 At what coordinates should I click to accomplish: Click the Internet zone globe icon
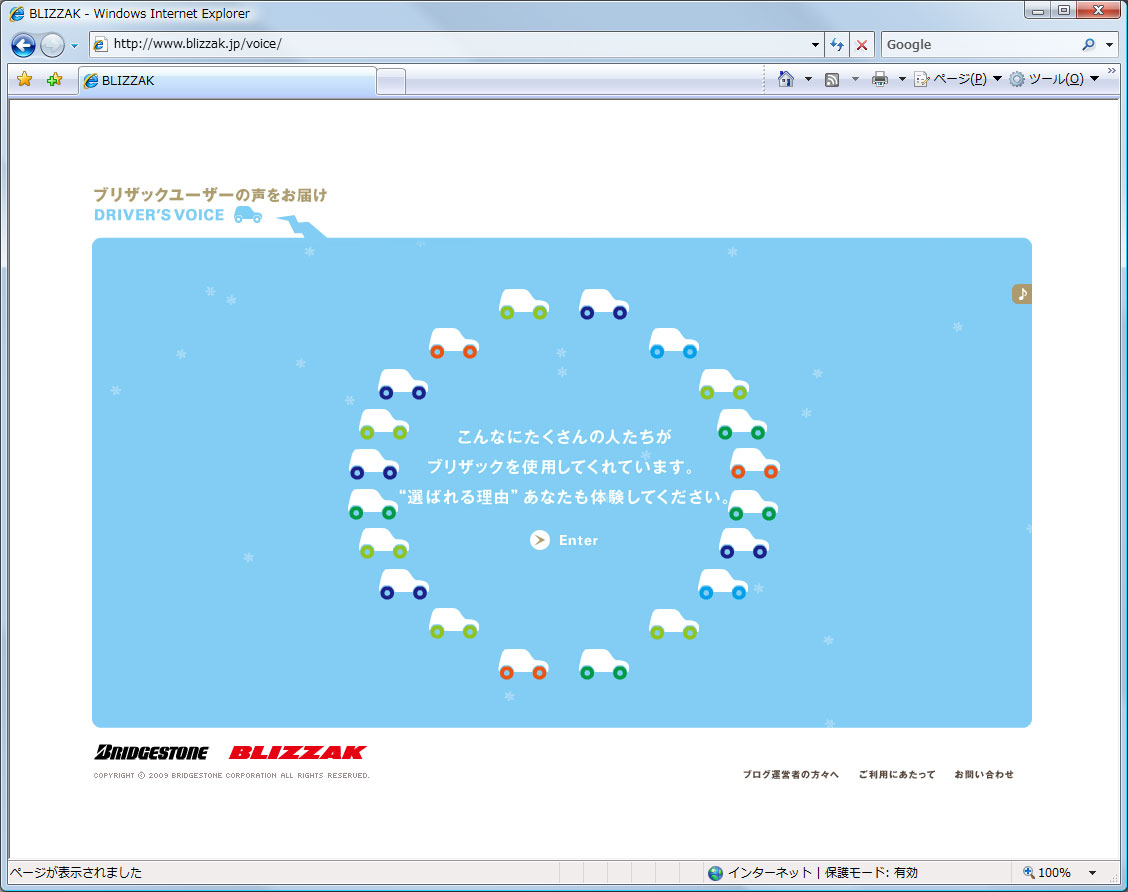click(x=715, y=873)
